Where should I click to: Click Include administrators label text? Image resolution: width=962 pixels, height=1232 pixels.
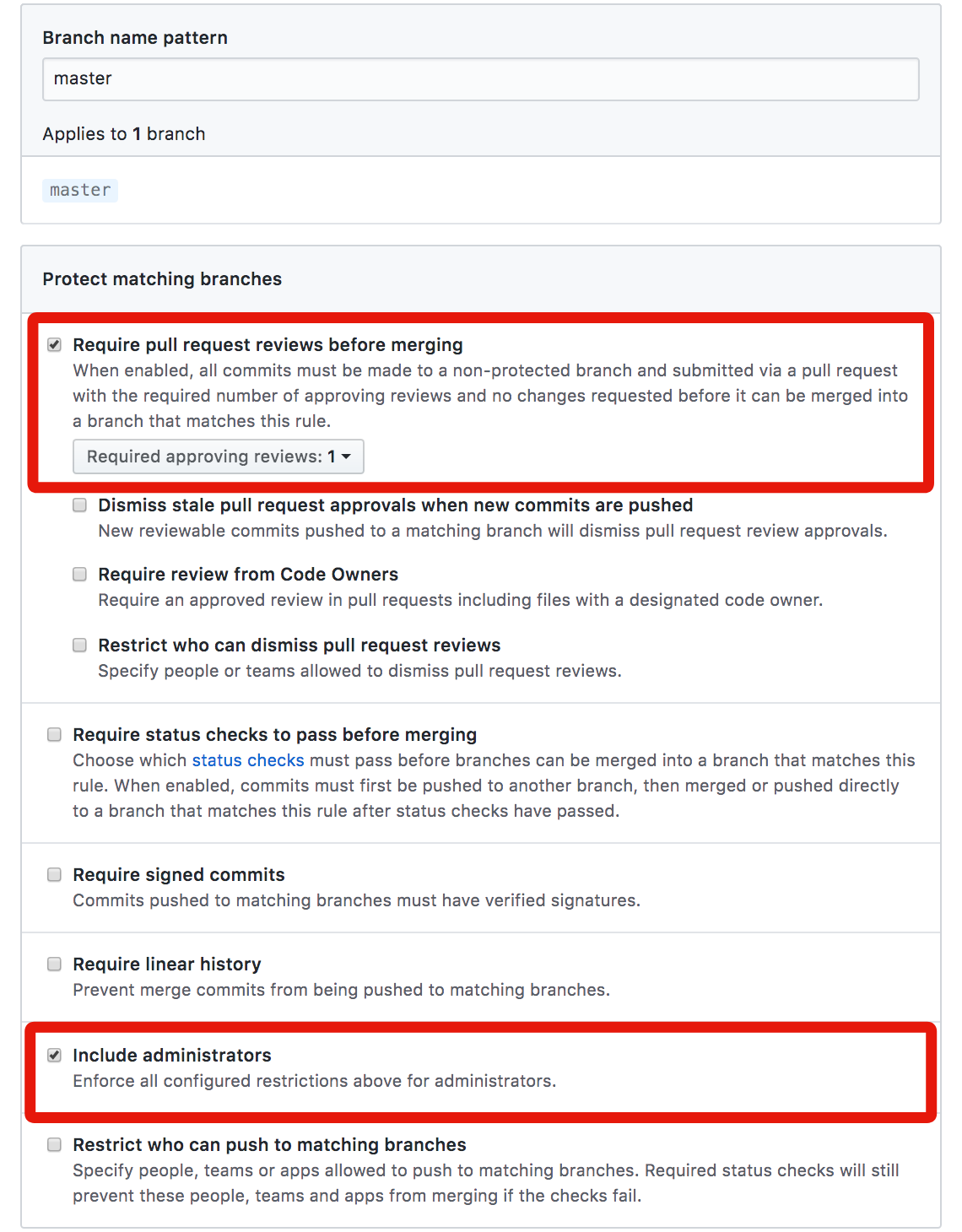(x=172, y=1056)
